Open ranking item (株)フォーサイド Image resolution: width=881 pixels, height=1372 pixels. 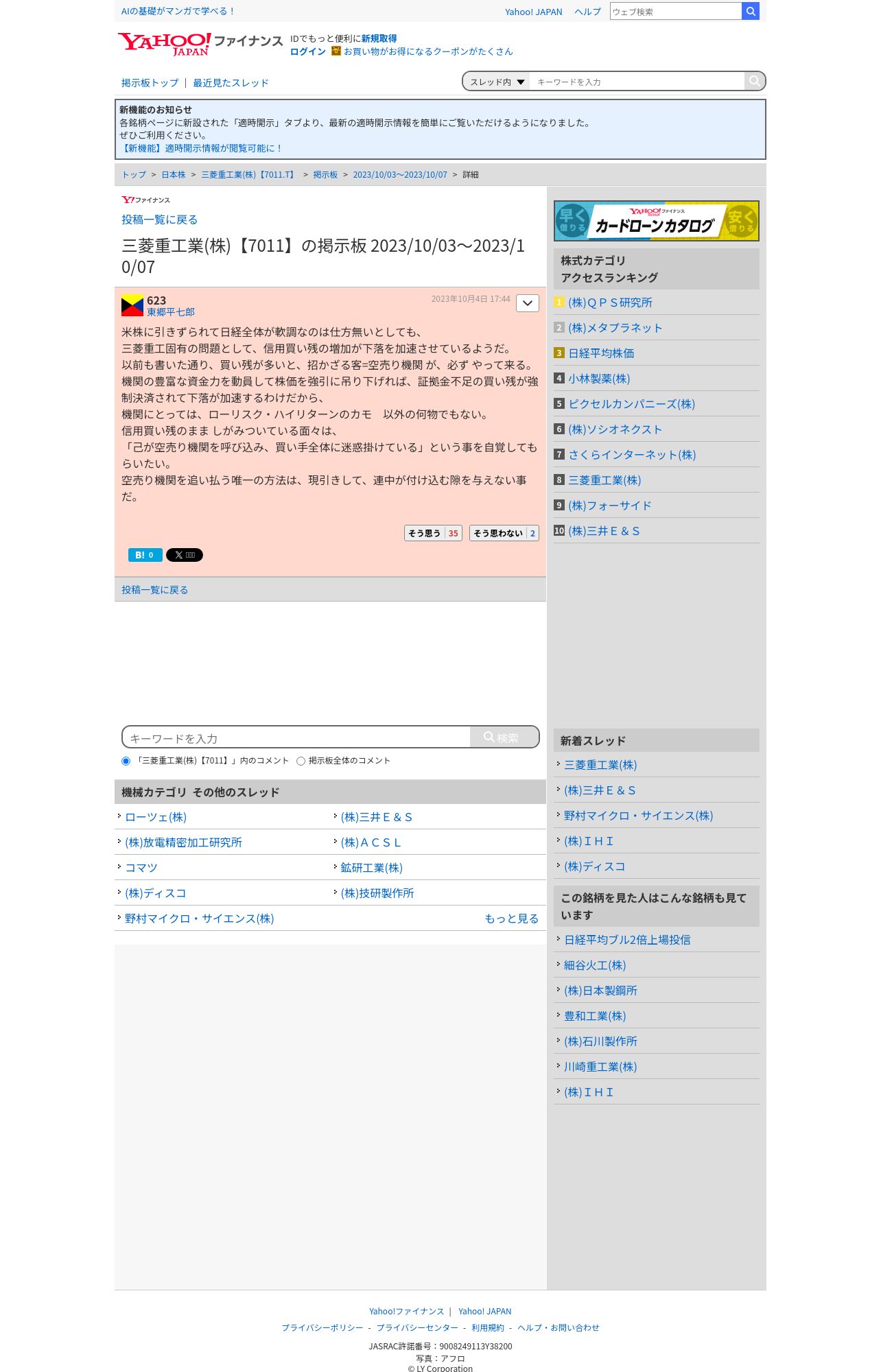pyautogui.click(x=610, y=506)
